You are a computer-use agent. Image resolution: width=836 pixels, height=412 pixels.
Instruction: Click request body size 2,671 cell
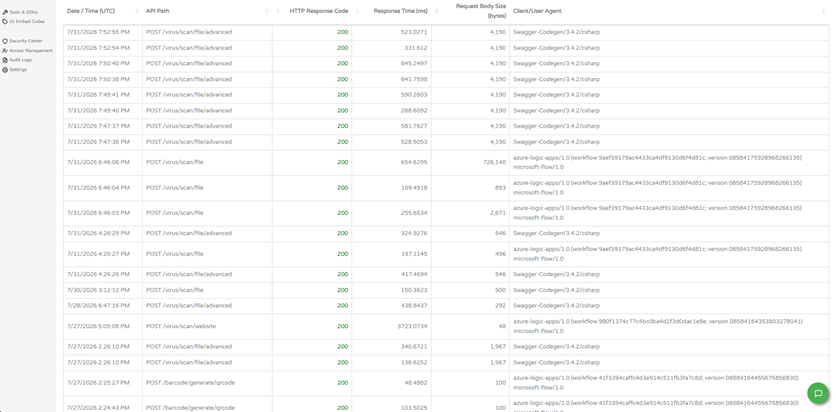point(498,213)
